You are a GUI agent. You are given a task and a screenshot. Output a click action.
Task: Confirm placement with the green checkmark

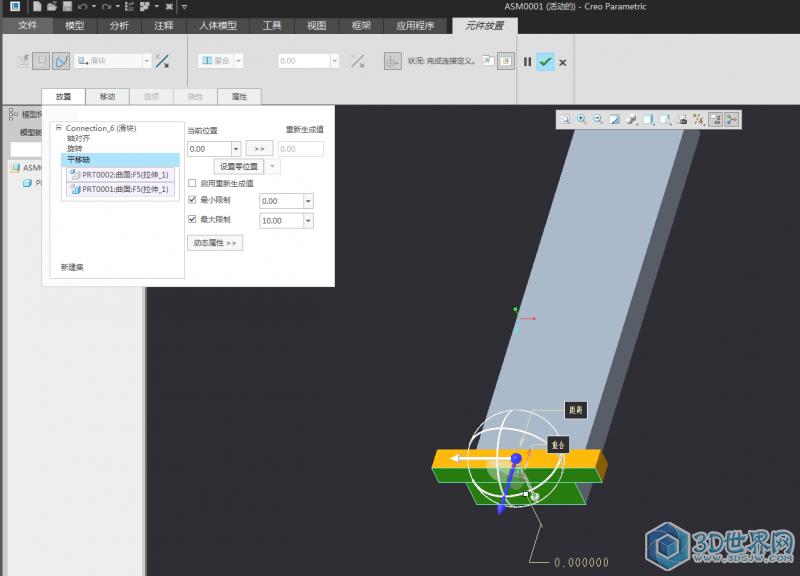(545, 62)
